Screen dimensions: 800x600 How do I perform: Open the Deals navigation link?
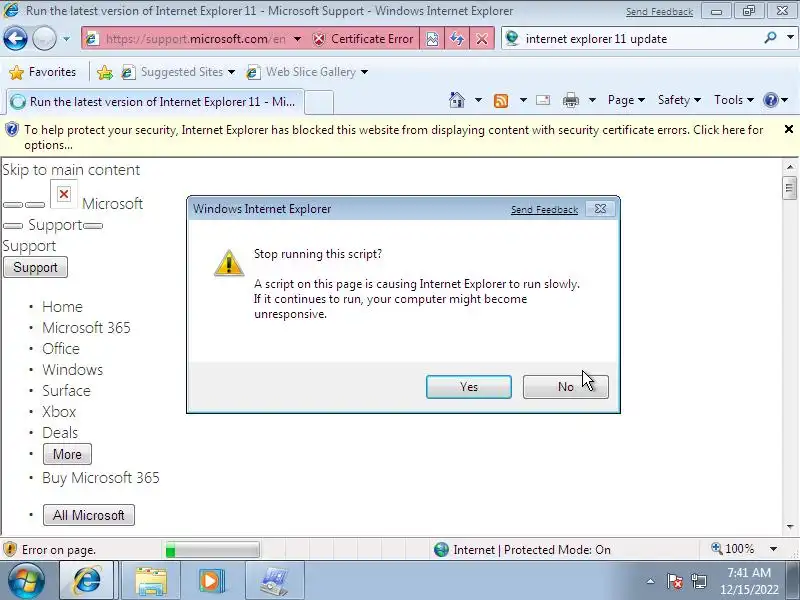click(x=60, y=433)
